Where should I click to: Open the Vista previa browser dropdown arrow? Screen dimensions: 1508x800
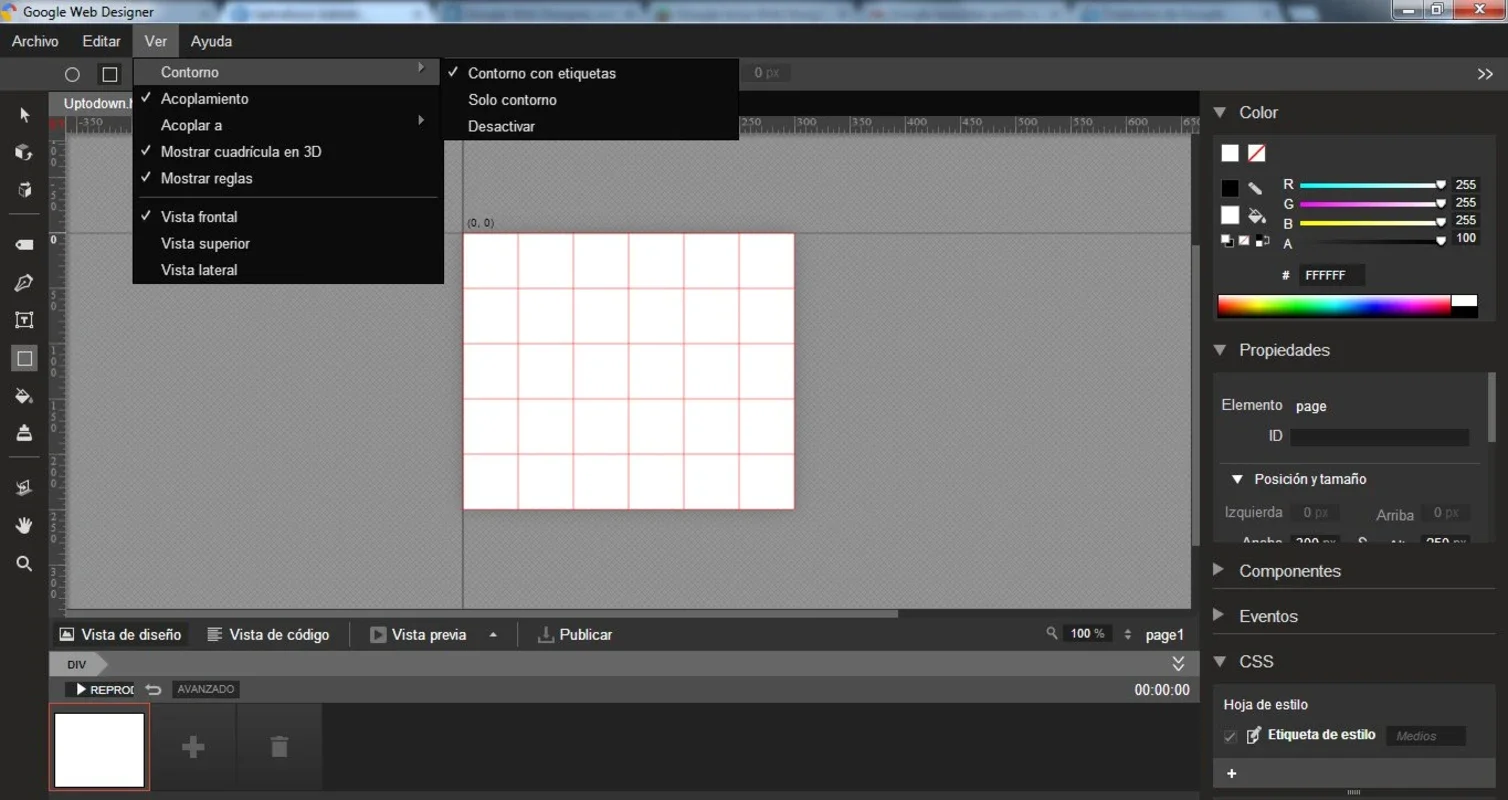pos(493,634)
